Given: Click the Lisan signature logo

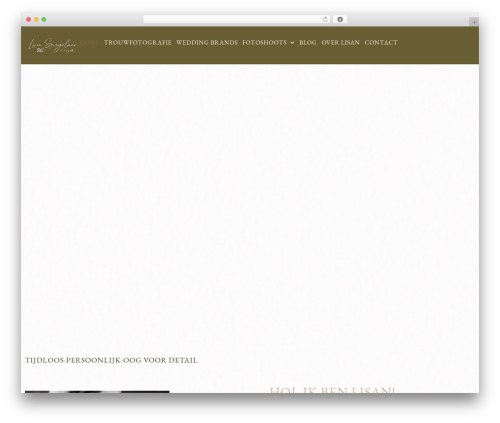Looking at the screenshot, I should pyautogui.click(x=52, y=45).
